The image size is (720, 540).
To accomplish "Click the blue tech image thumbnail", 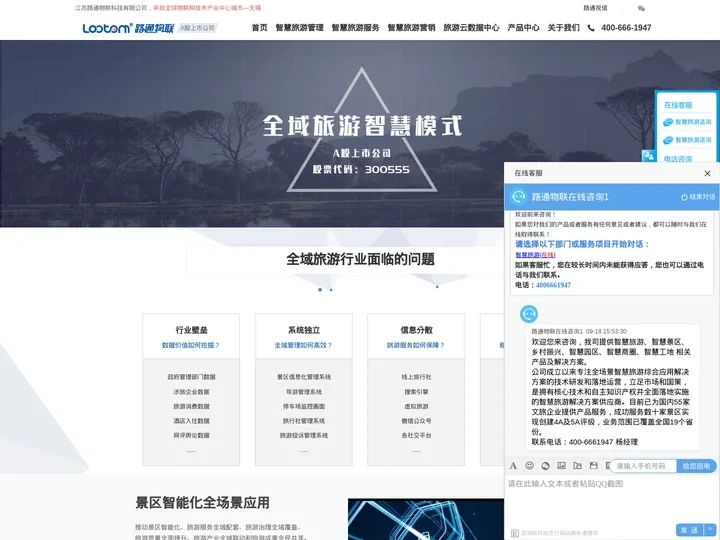I will click(426, 519).
